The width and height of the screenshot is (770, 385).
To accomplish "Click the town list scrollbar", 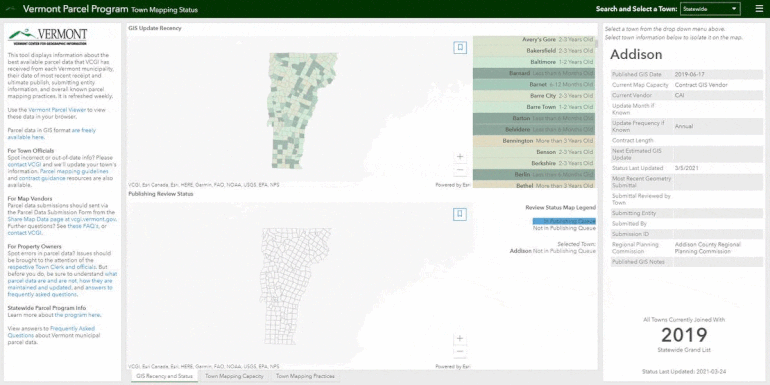I will point(597,112).
